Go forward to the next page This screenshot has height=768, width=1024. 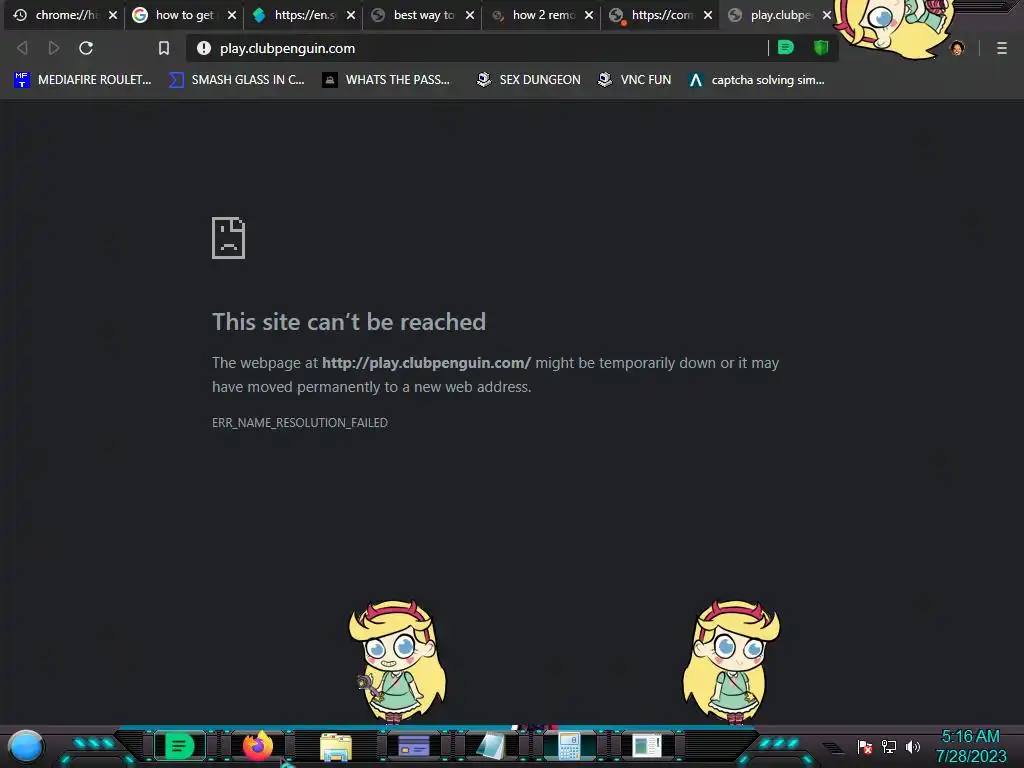tap(54, 48)
